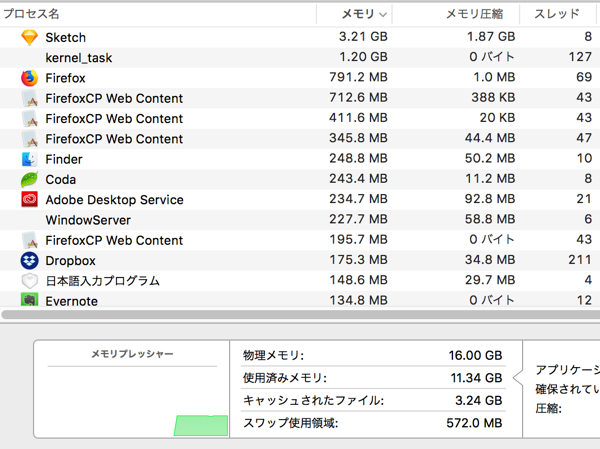Click the 791.2 MB memory value
Viewport: 600px width, 449px height.
359,77
